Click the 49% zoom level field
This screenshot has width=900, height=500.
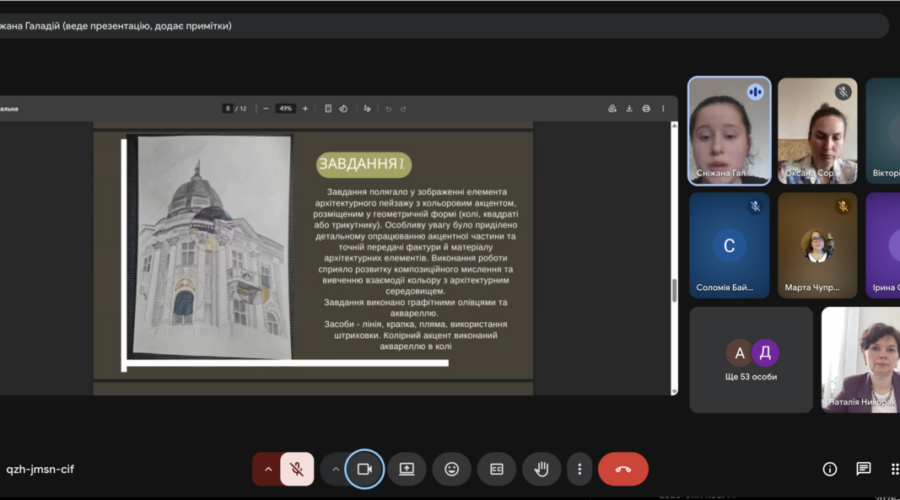point(285,108)
